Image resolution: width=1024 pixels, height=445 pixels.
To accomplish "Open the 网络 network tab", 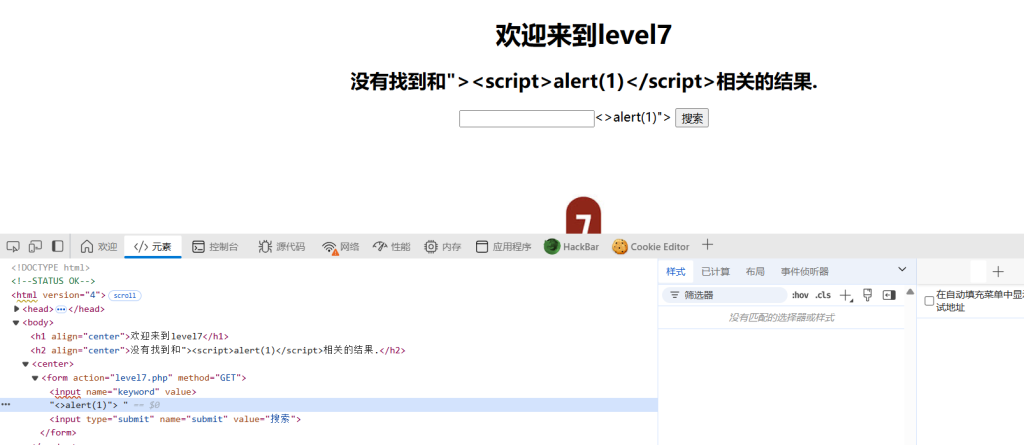I will point(341,246).
